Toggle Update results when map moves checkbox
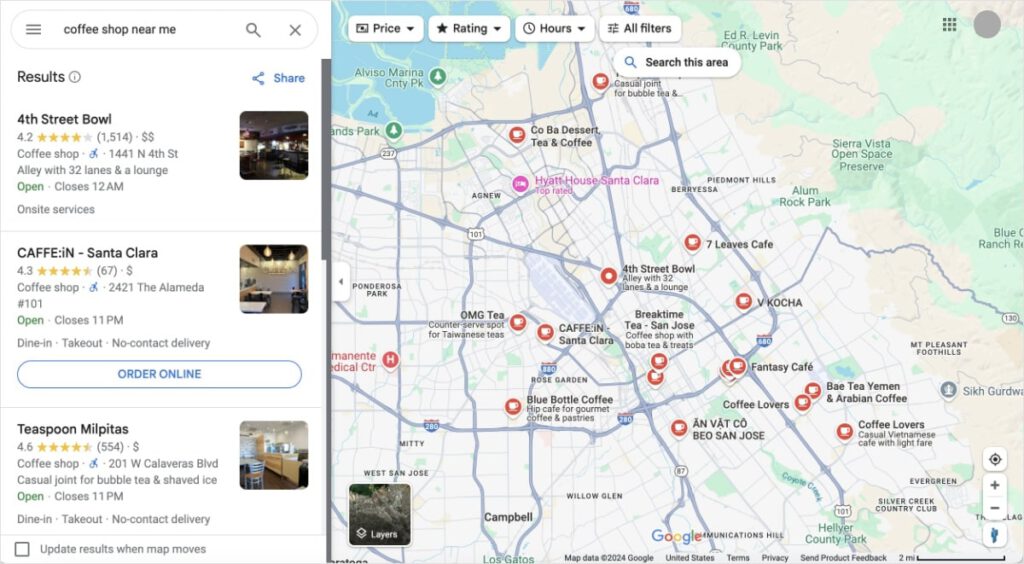This screenshot has height=564, width=1024. tap(22, 549)
